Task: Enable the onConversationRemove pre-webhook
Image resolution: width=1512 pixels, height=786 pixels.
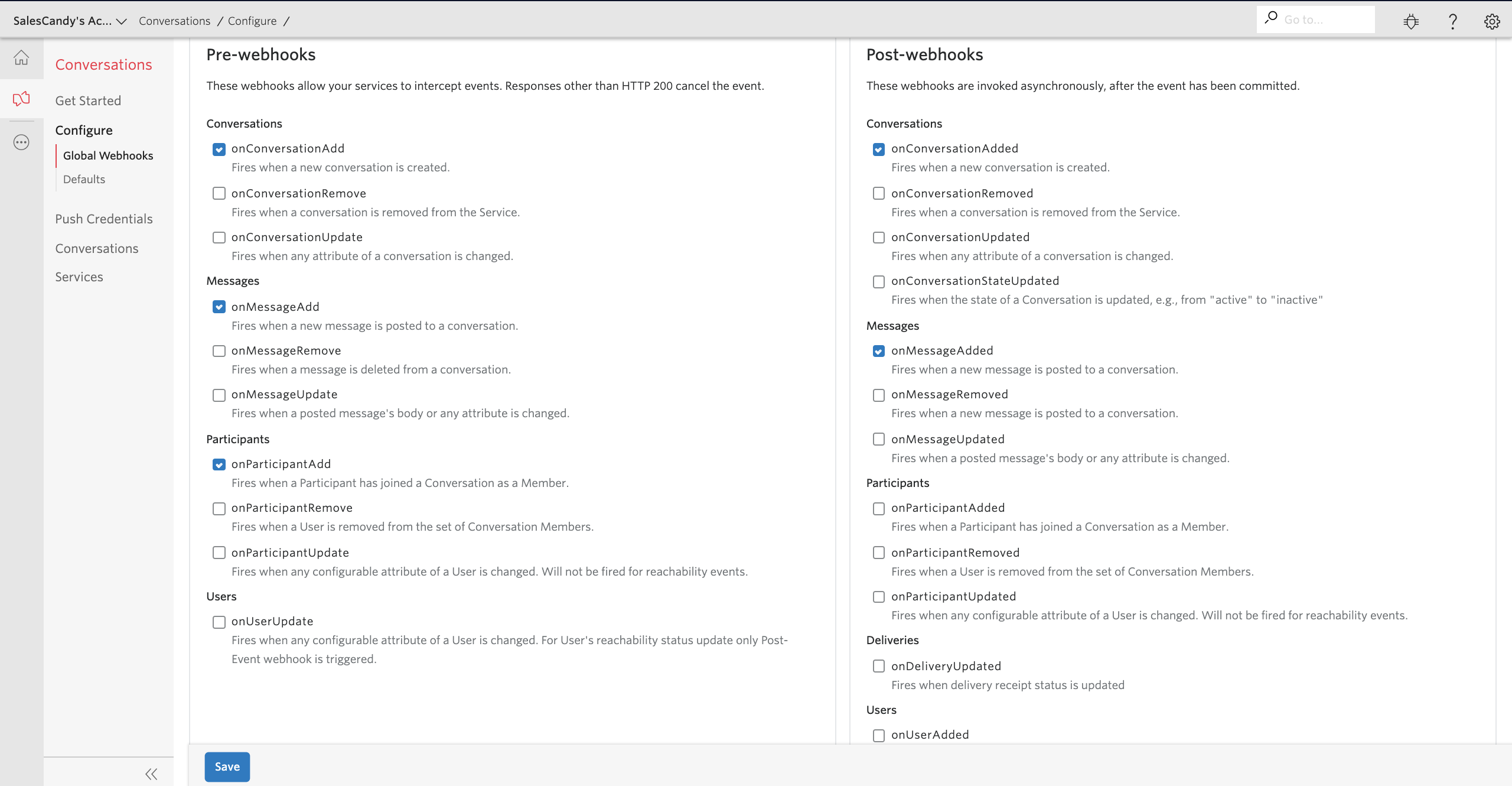Action: point(219,193)
